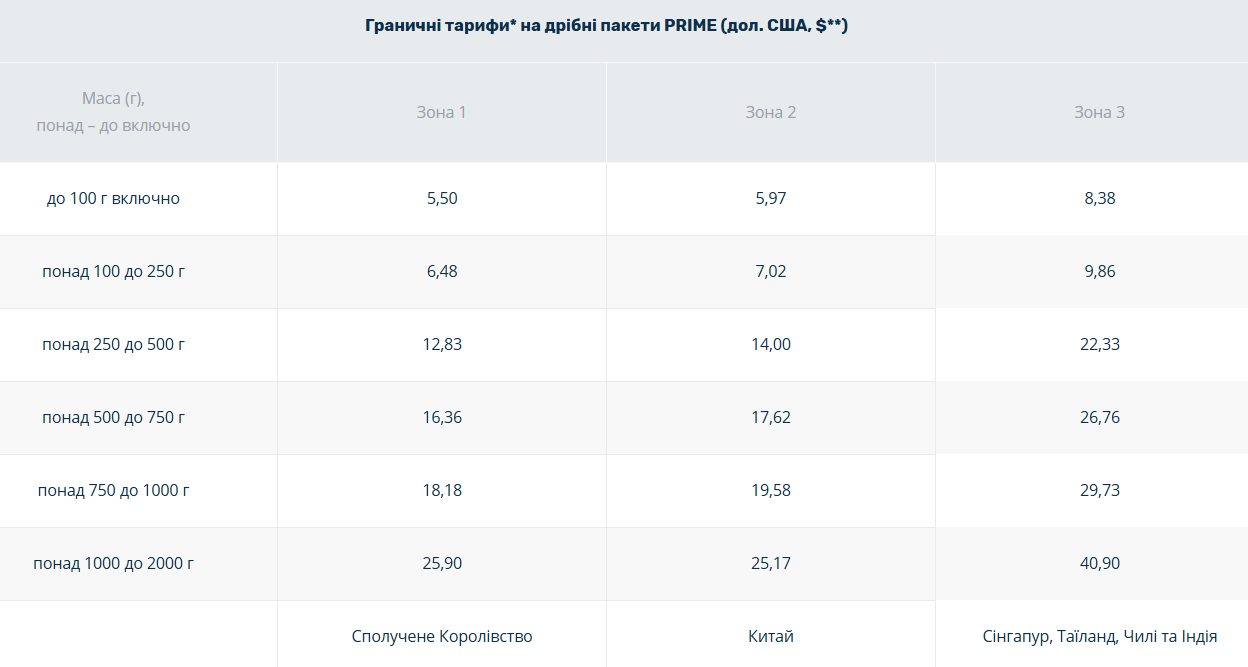
Task: Select the 'понад 250 до 500 г' row label
Action: click(113, 344)
